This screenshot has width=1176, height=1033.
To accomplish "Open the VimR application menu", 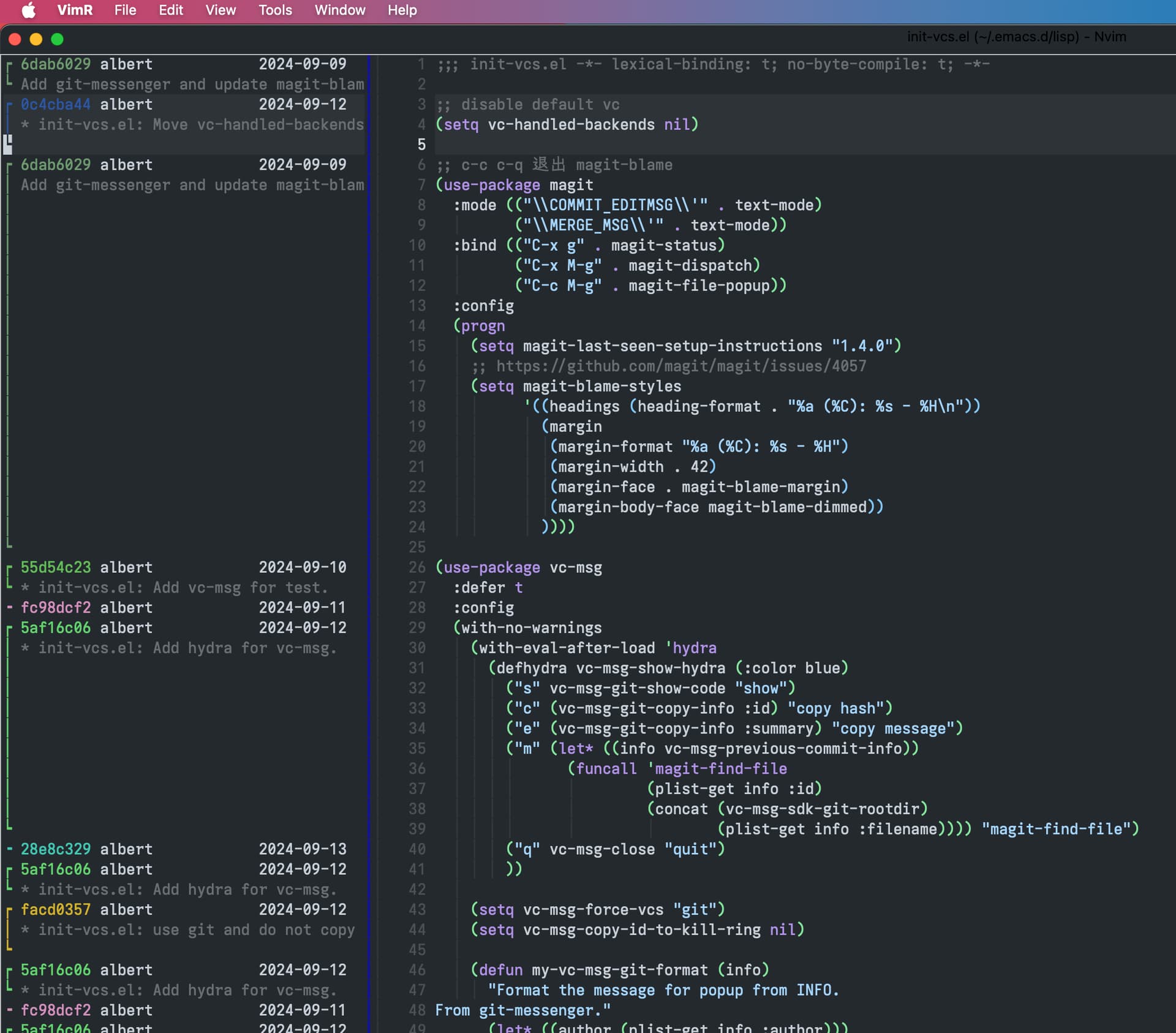I will (x=75, y=10).
